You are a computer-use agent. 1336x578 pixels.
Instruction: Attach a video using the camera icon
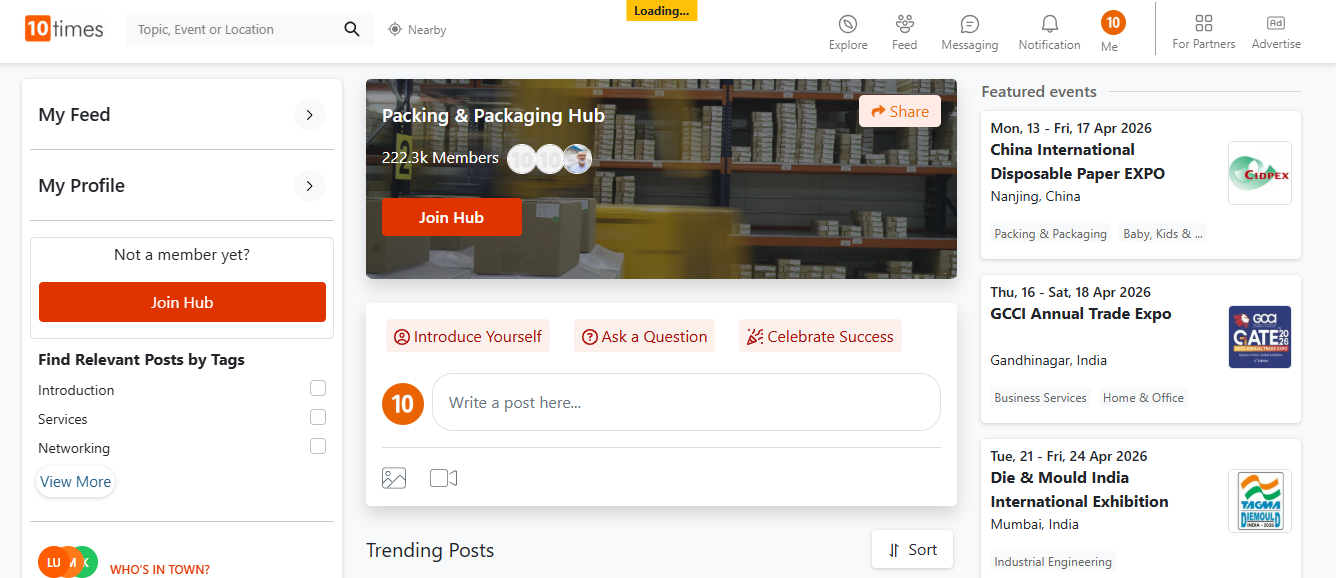tap(443, 478)
